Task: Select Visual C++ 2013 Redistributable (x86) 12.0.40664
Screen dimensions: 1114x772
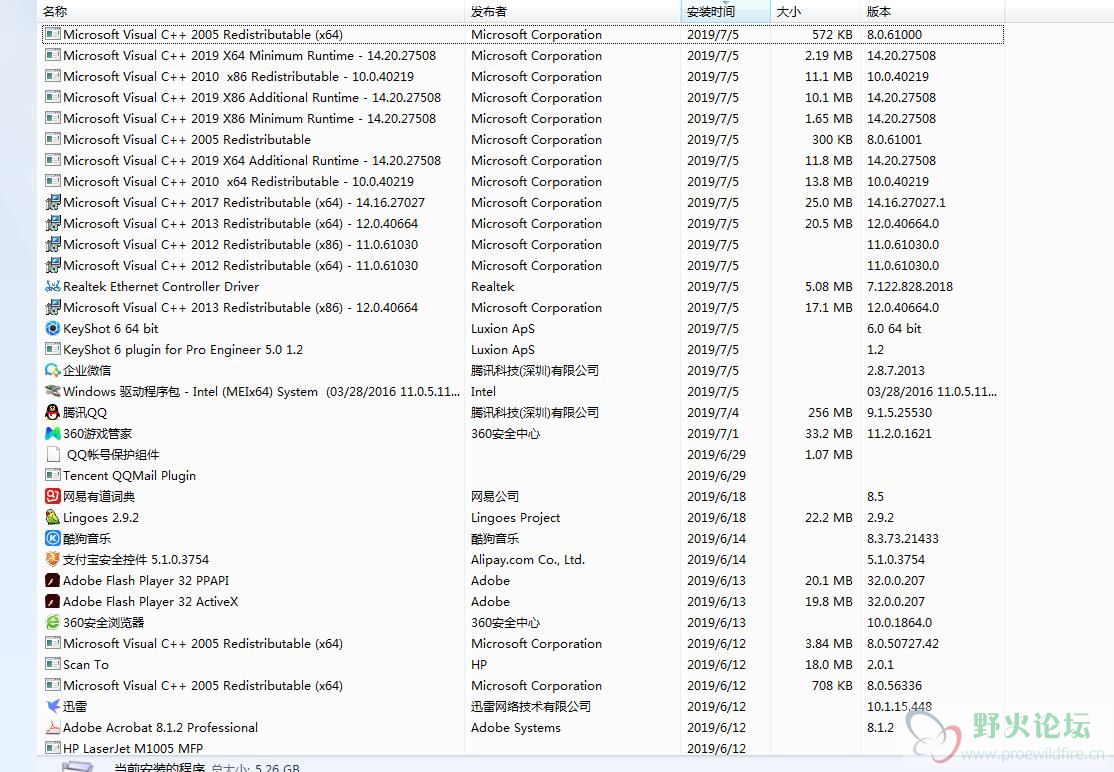Action: 522,308
